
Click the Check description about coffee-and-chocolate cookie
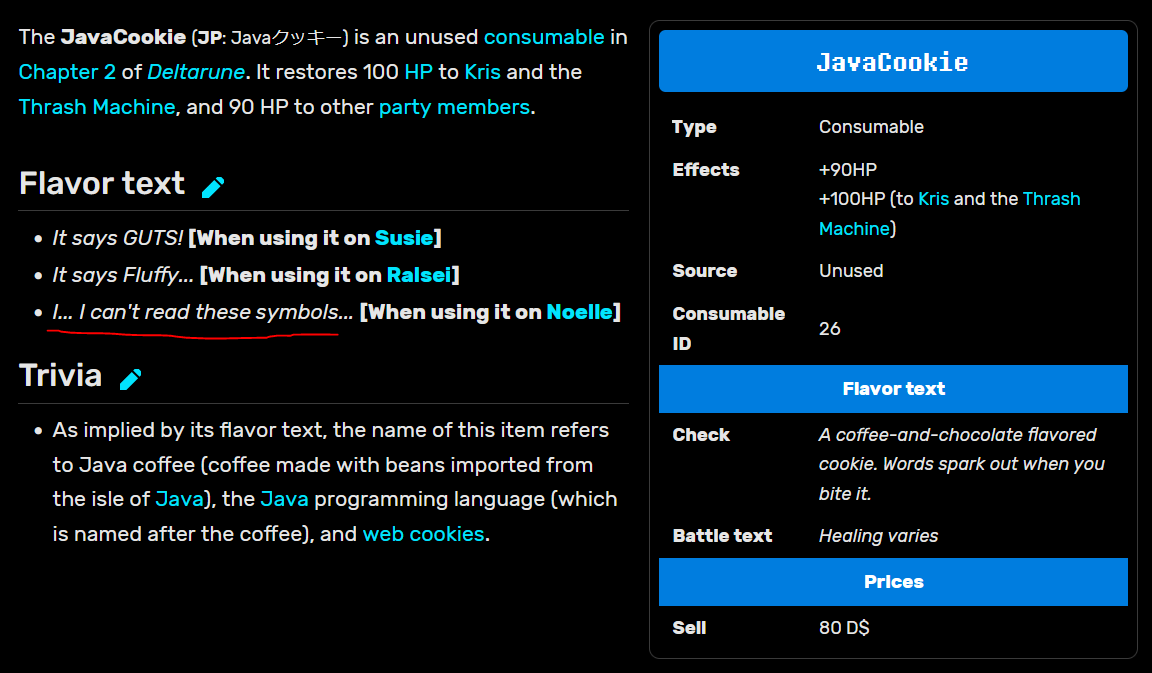(962, 464)
